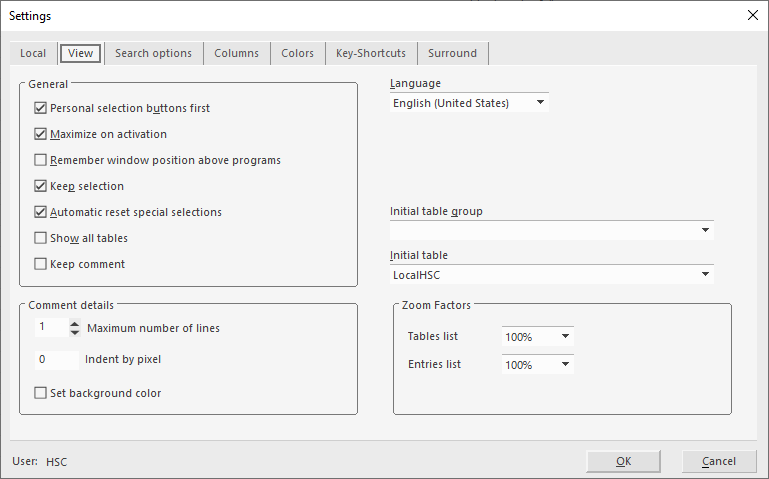Viewport: 769px width, 479px height.
Task: Decrease maximum number of lines with down arrow
Action: pos(75,333)
